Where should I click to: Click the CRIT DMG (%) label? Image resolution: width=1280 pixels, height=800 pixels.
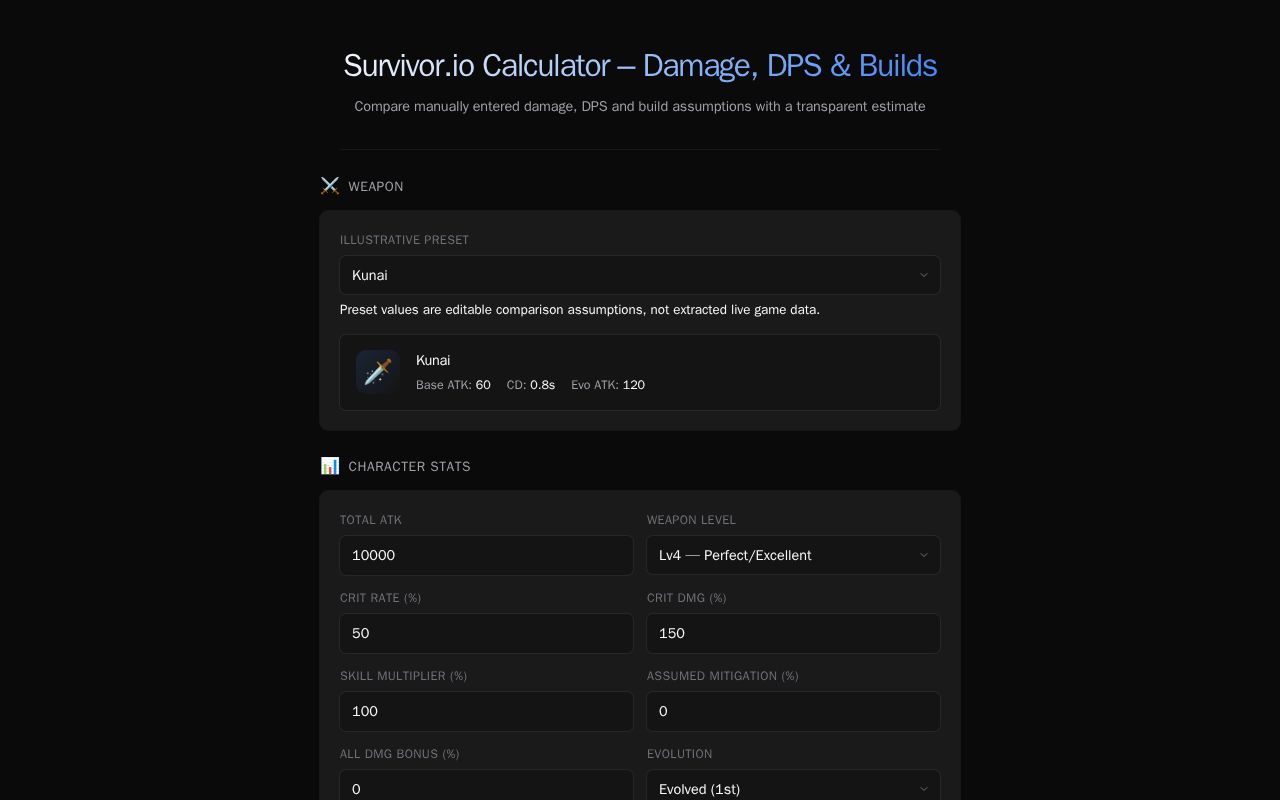click(x=687, y=598)
